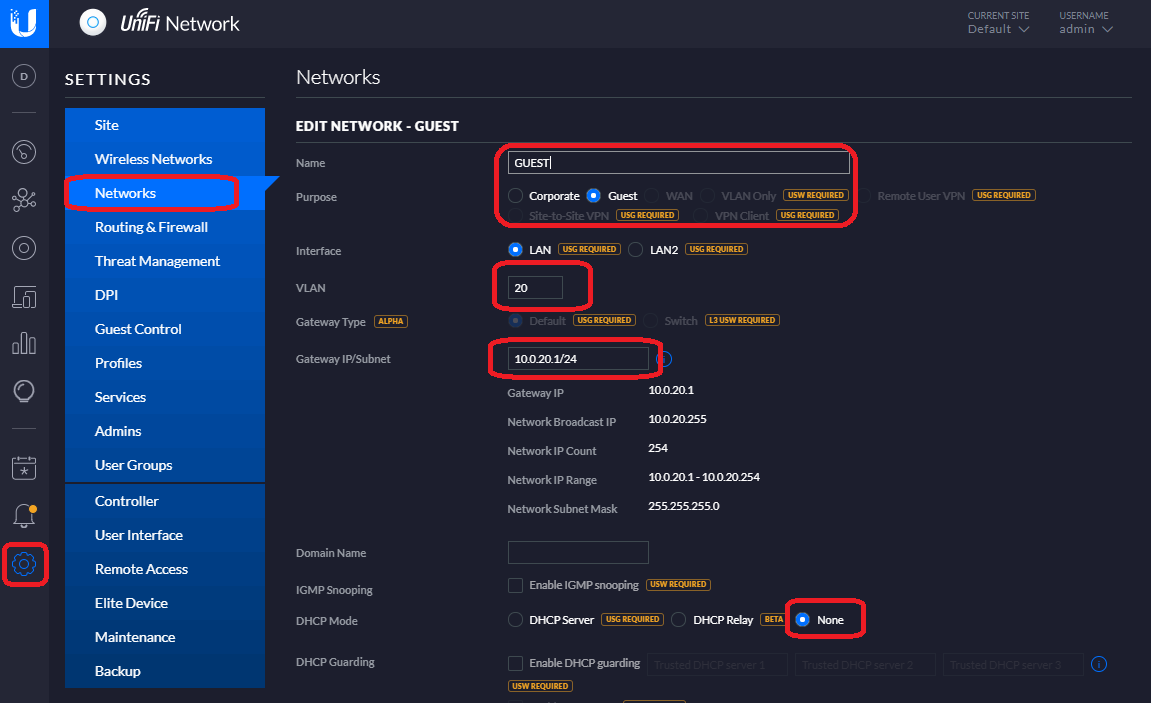Open the Events calendar sidebar icon
Viewport: 1151px width, 703px height.
(x=24, y=468)
